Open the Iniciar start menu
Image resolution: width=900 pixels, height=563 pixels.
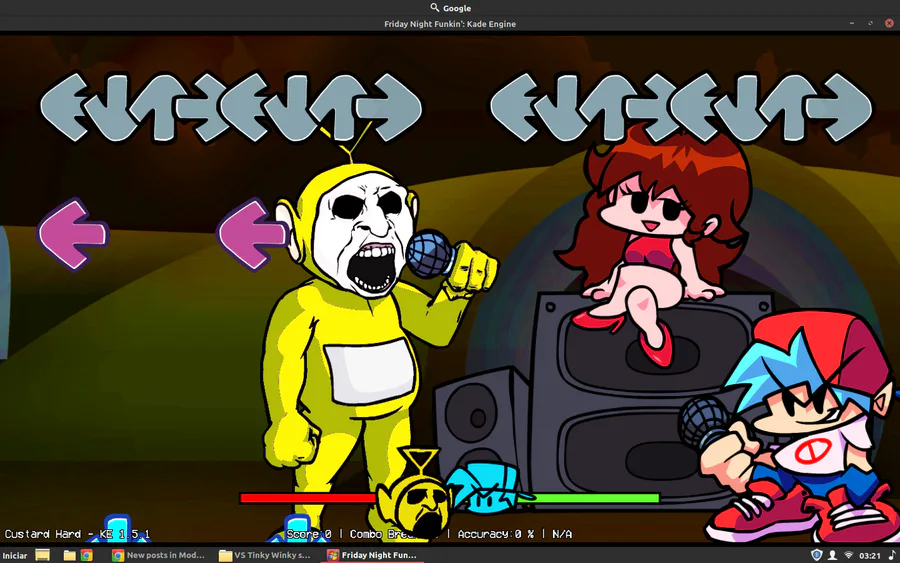(14, 556)
